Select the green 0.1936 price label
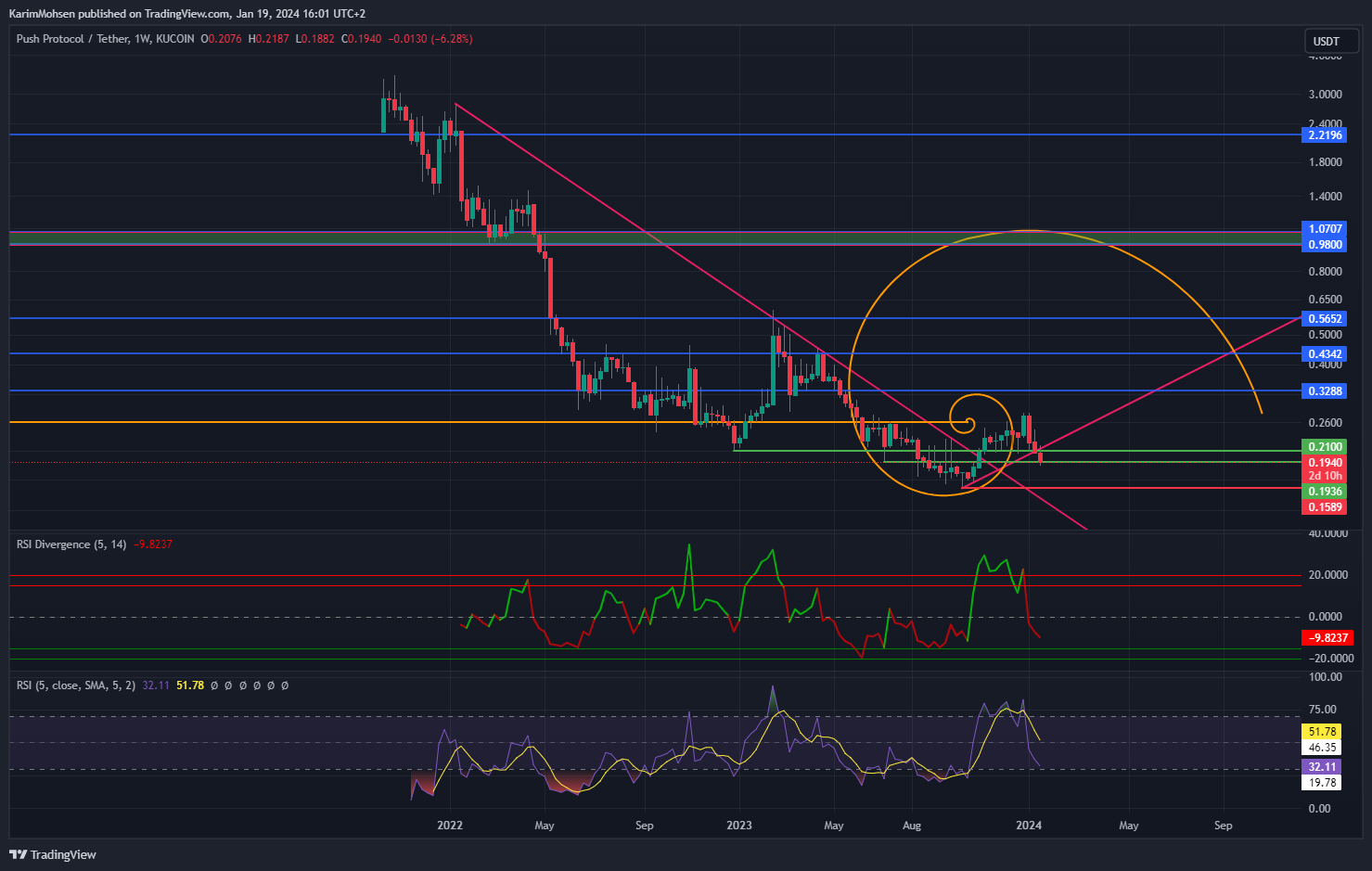The height and width of the screenshot is (871, 1372). (1325, 492)
